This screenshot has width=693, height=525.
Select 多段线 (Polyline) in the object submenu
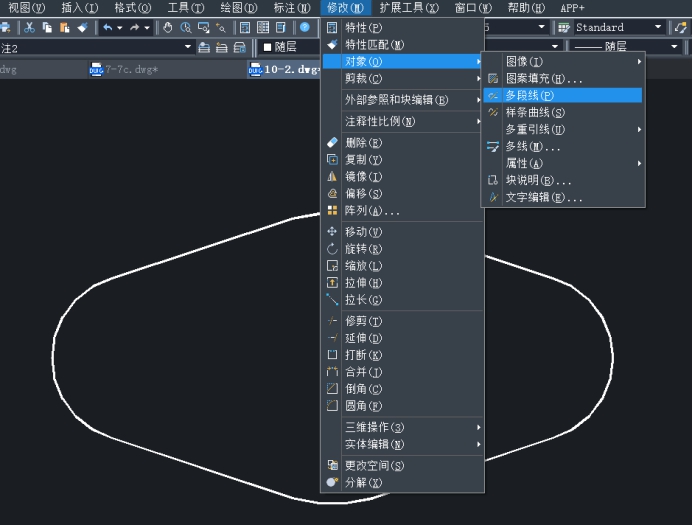[x=530, y=95]
